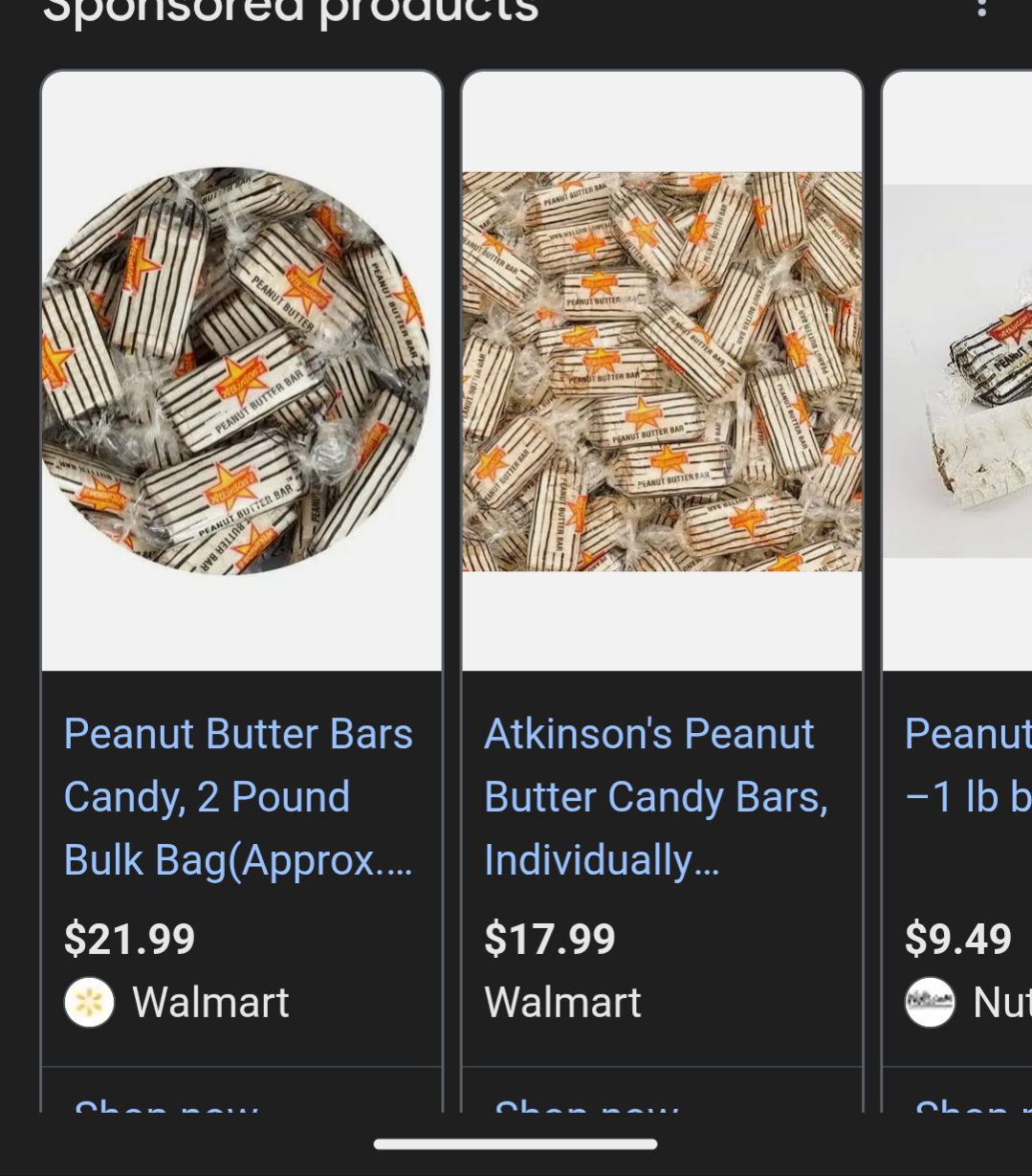Viewport: 1032px width, 1176px height.
Task: Open the partially visible third product image
Action: click(958, 371)
